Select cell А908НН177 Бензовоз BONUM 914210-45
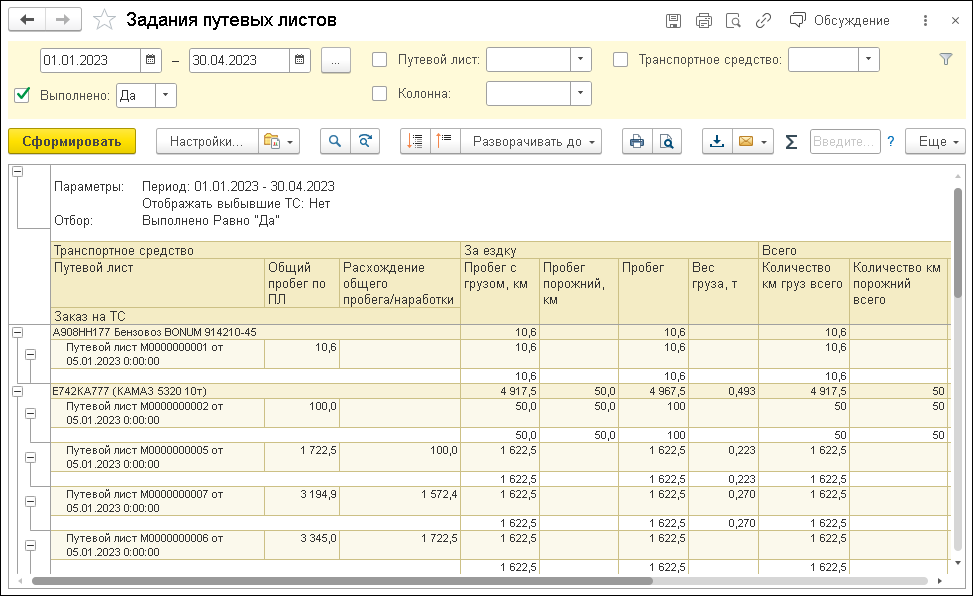The height and width of the screenshot is (596, 973). coord(256,332)
